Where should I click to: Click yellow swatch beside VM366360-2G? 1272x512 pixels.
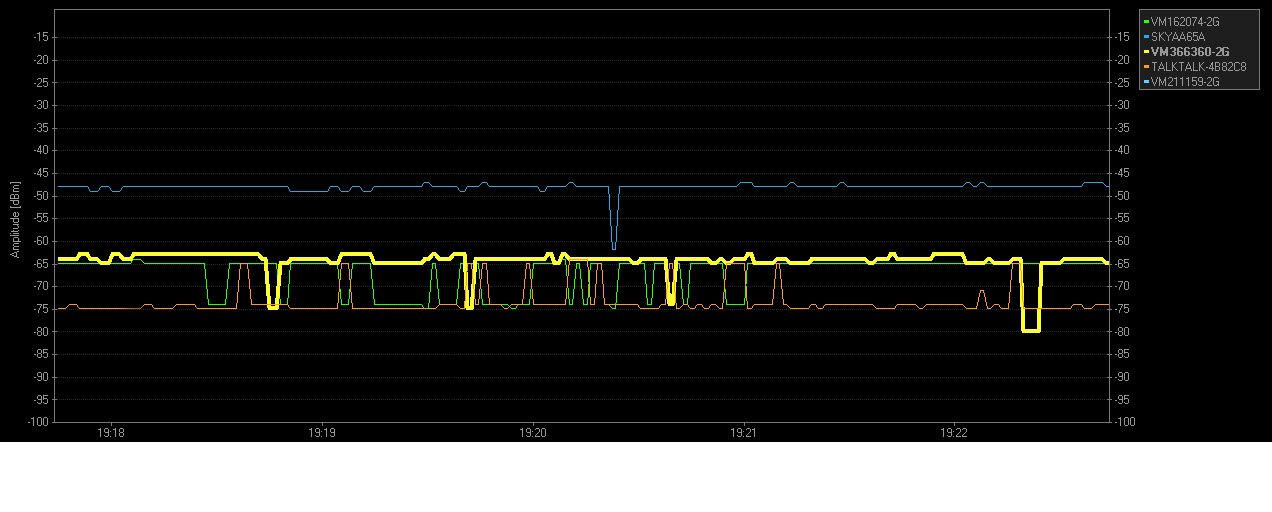pyautogui.click(x=1146, y=51)
